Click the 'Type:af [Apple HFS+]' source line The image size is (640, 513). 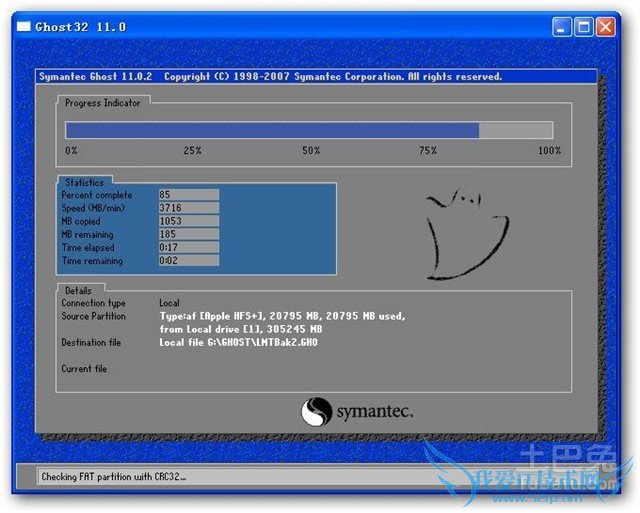click(282, 316)
